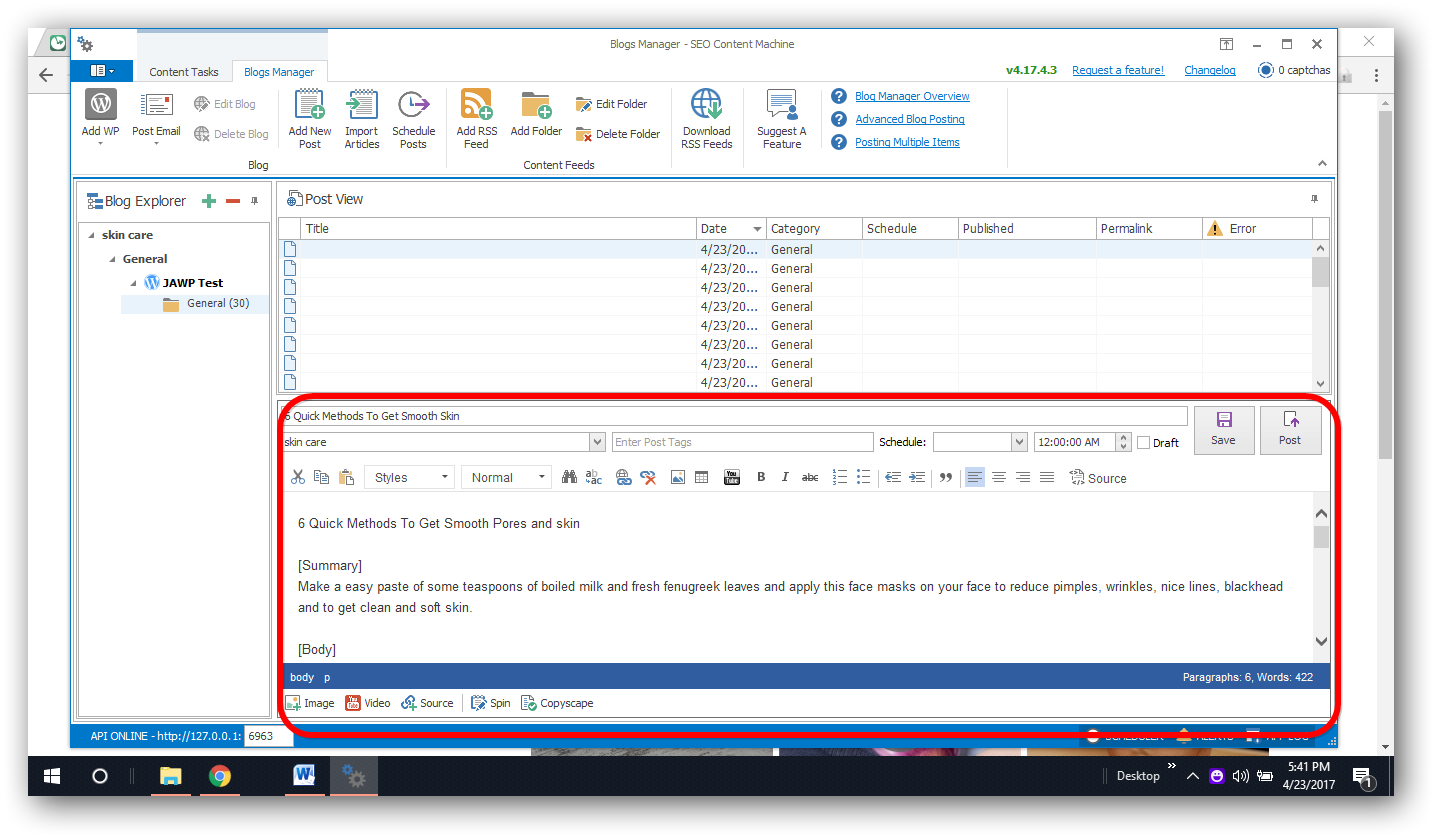1436x838 pixels.
Task: Click the Spin button below the editor
Action: [x=490, y=703]
